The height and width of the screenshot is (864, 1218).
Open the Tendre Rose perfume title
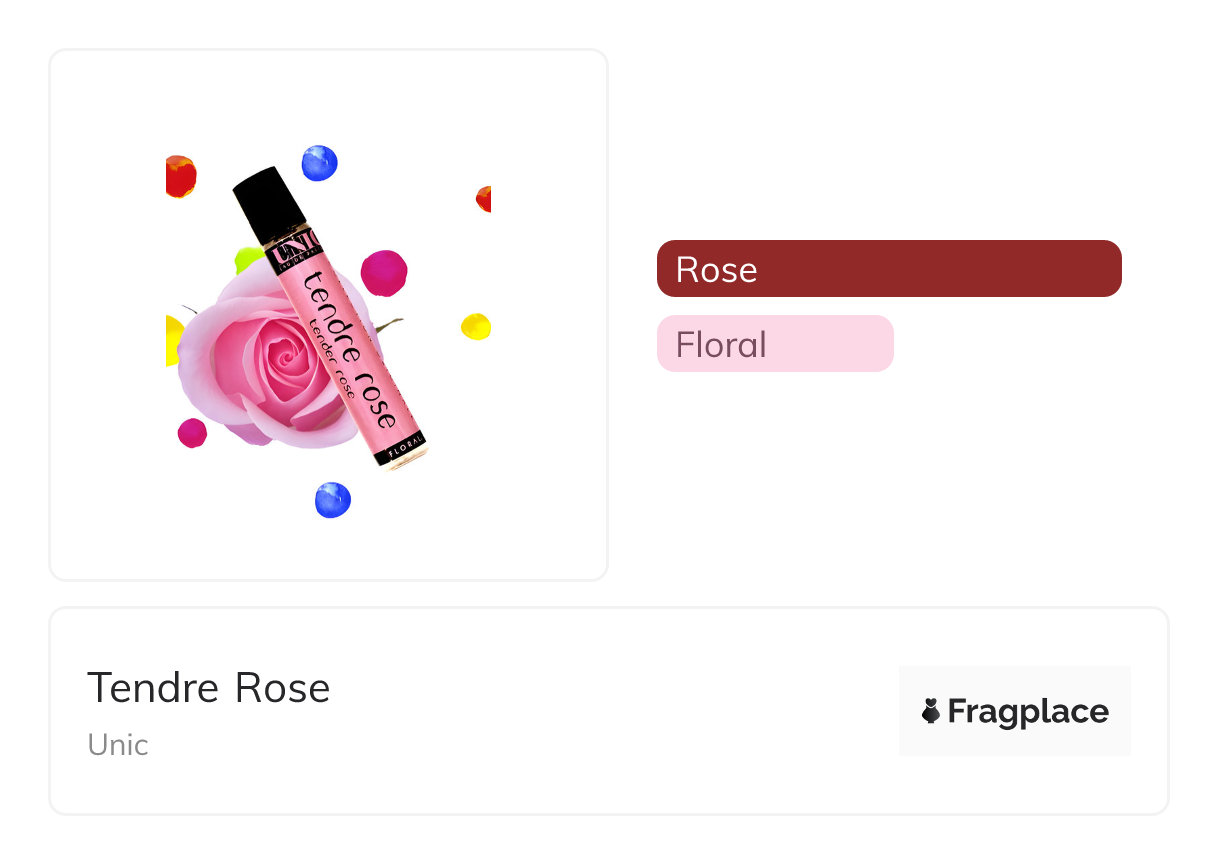pos(208,688)
